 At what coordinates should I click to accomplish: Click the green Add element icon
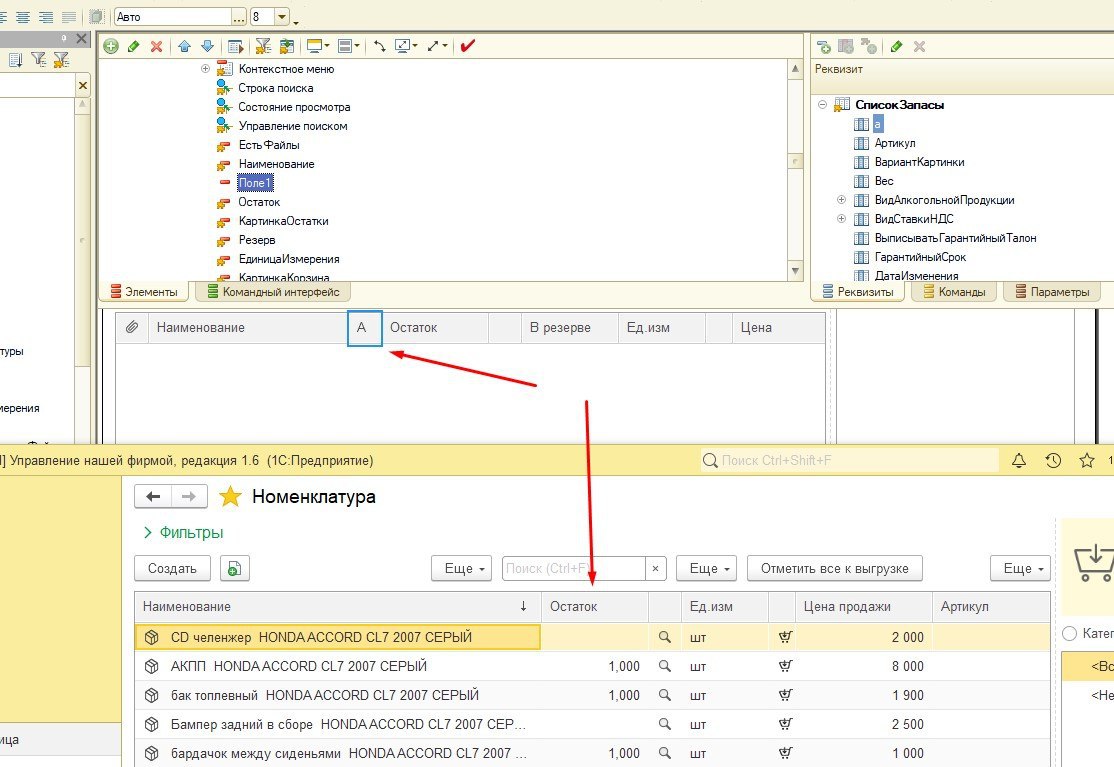[111, 46]
